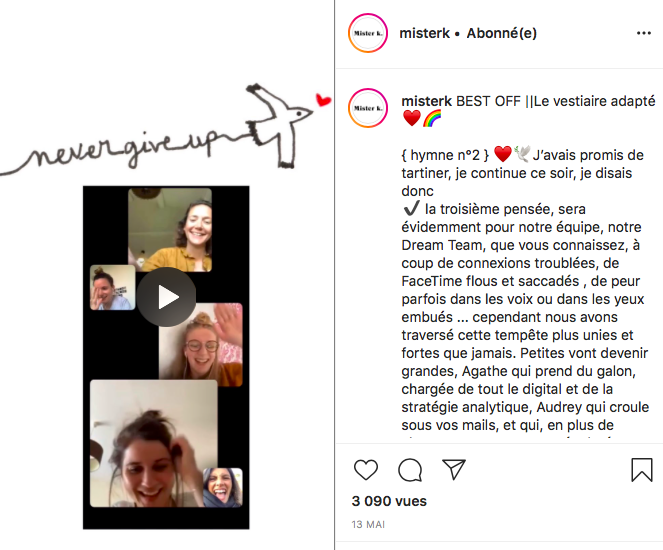Save post with bookmark icon
663x550 pixels.
pos(641,470)
